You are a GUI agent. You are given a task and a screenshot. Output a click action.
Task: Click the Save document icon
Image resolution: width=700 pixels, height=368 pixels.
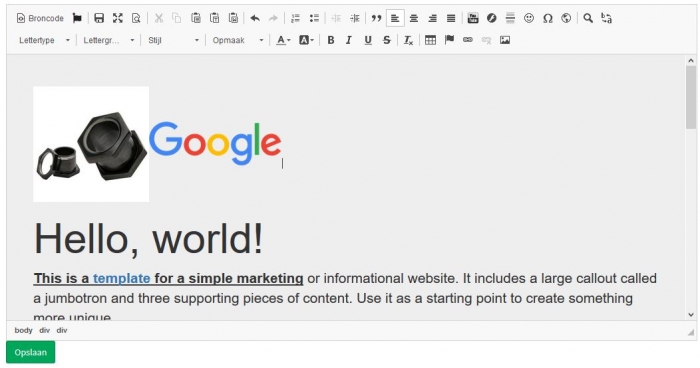click(x=99, y=18)
